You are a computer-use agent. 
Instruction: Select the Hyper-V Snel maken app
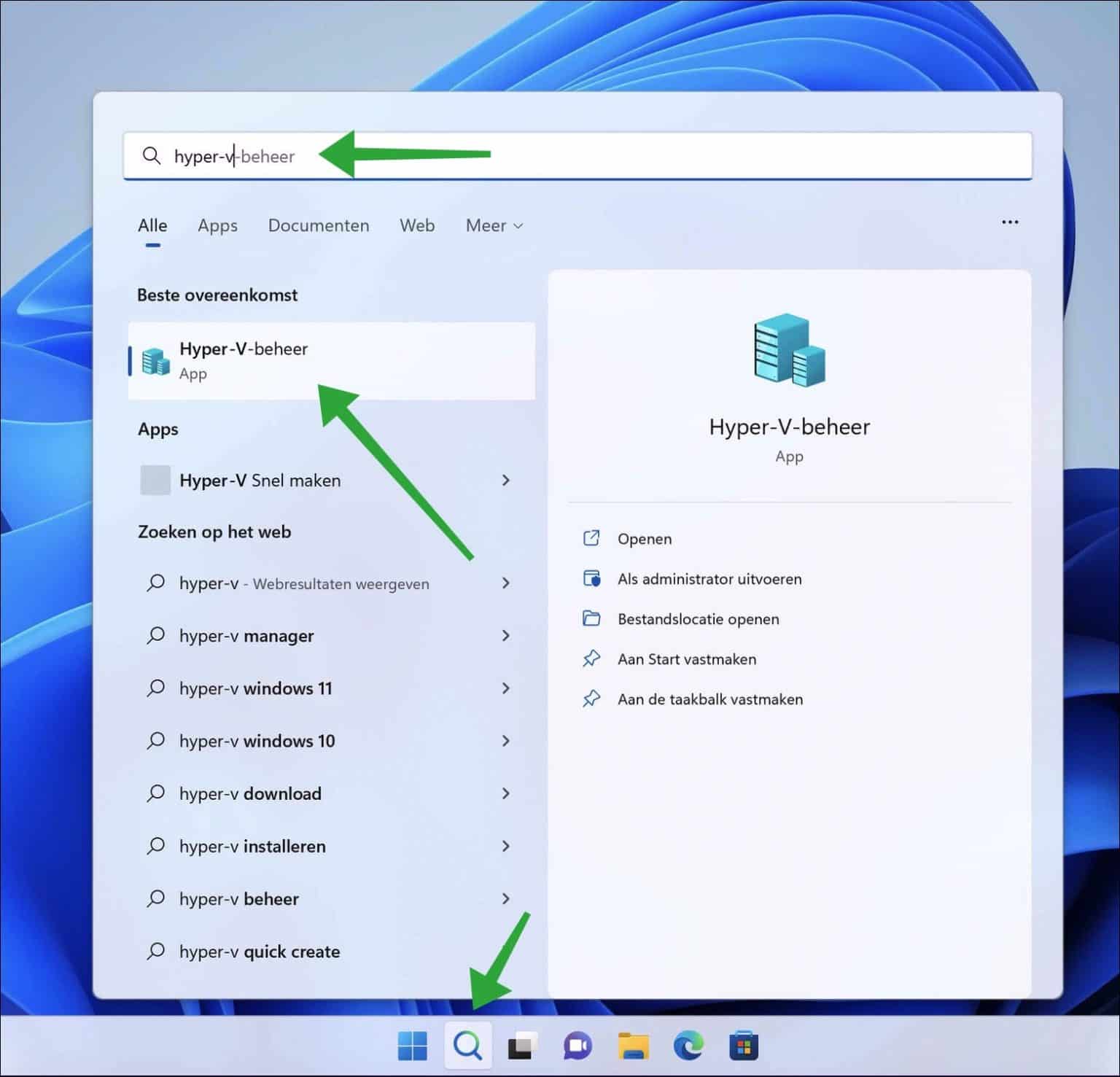point(260,480)
